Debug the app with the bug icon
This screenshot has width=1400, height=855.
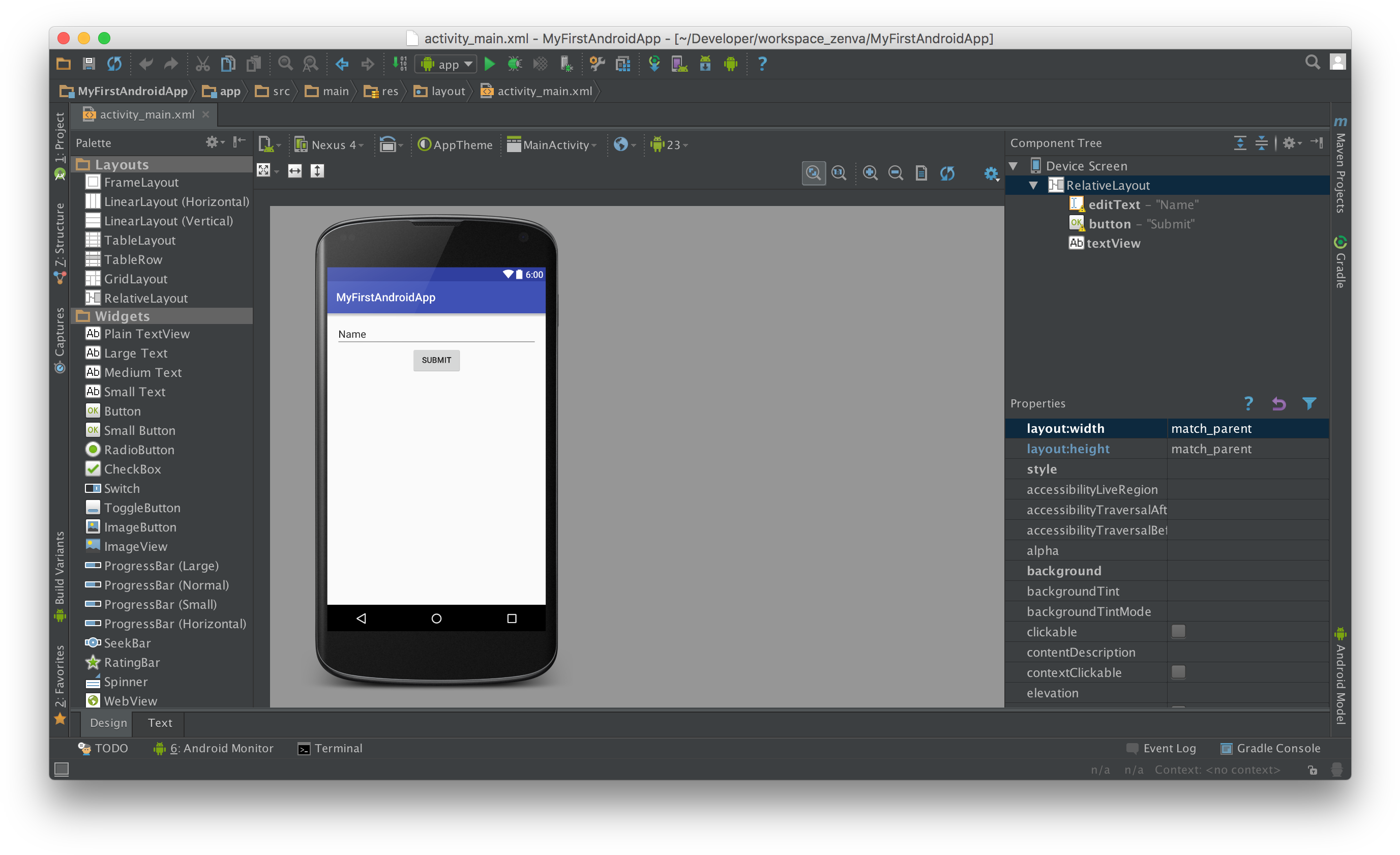[x=514, y=64]
